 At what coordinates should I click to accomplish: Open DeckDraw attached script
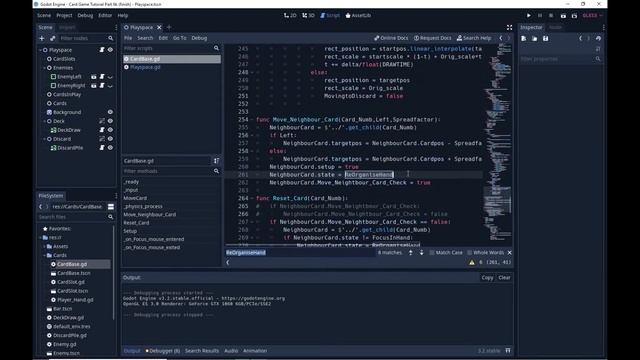point(102,130)
